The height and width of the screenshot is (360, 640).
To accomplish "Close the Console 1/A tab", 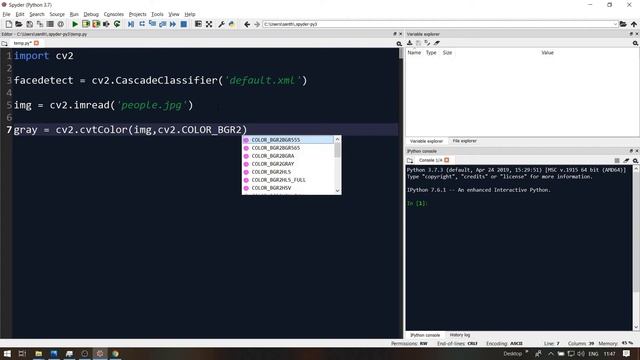I will point(447,160).
